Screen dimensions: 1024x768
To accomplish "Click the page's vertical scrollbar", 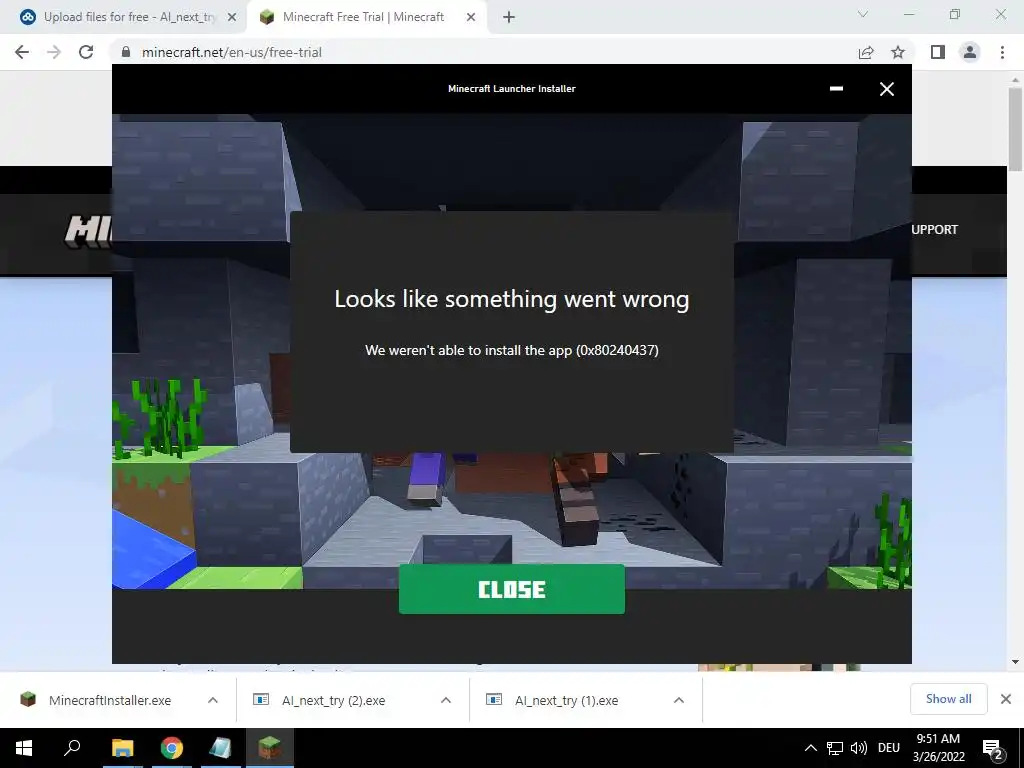I will tap(1015, 131).
